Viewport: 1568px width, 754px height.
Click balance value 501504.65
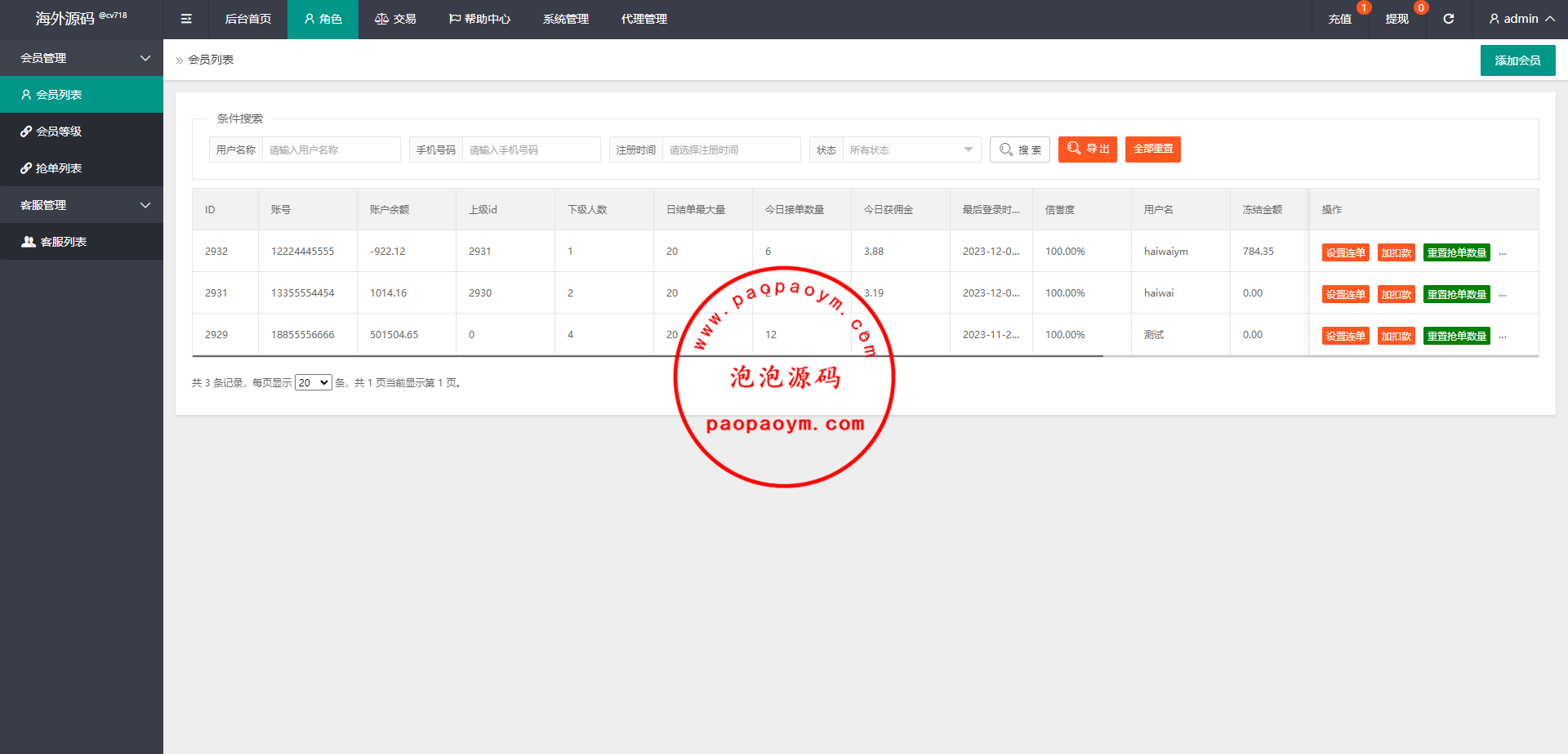[x=394, y=335]
